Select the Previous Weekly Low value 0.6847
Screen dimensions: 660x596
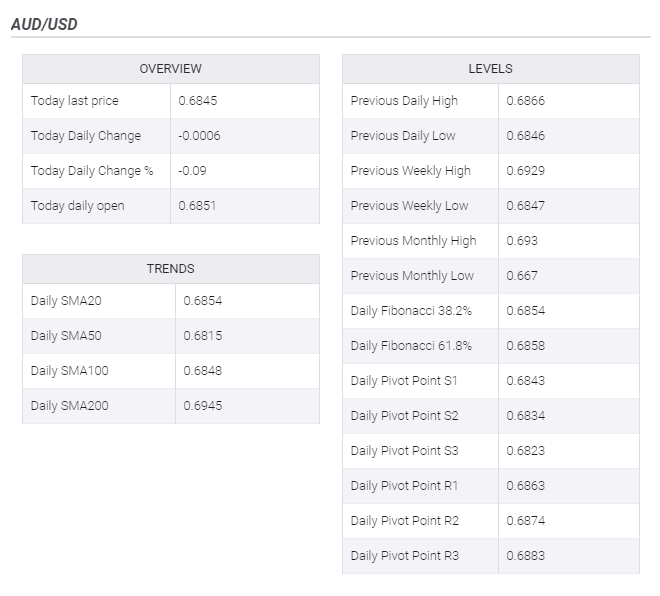526,206
